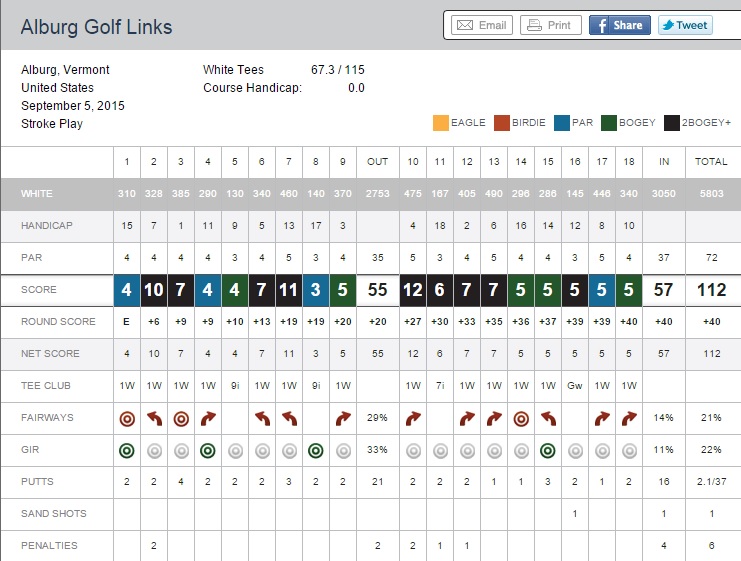This screenshot has height=561, width=741.
Task: Click the orange EAGLE legend swatch
Action: [x=440, y=123]
